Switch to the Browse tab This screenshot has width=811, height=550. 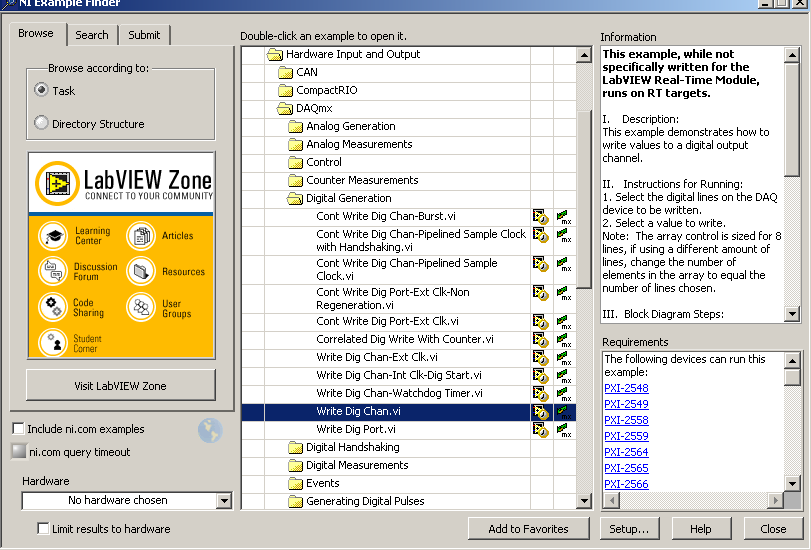click(36, 34)
